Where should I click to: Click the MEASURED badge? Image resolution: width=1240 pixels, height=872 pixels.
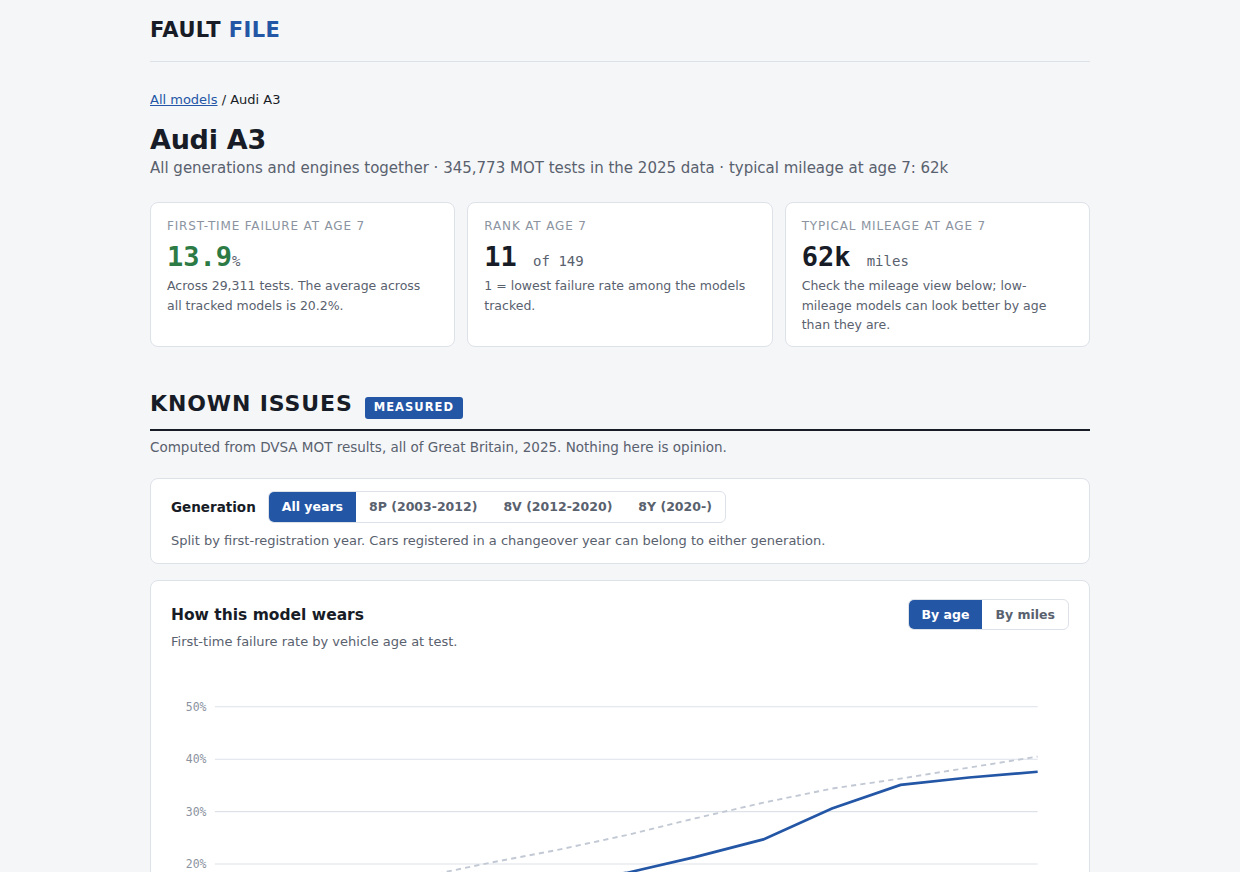(x=414, y=407)
